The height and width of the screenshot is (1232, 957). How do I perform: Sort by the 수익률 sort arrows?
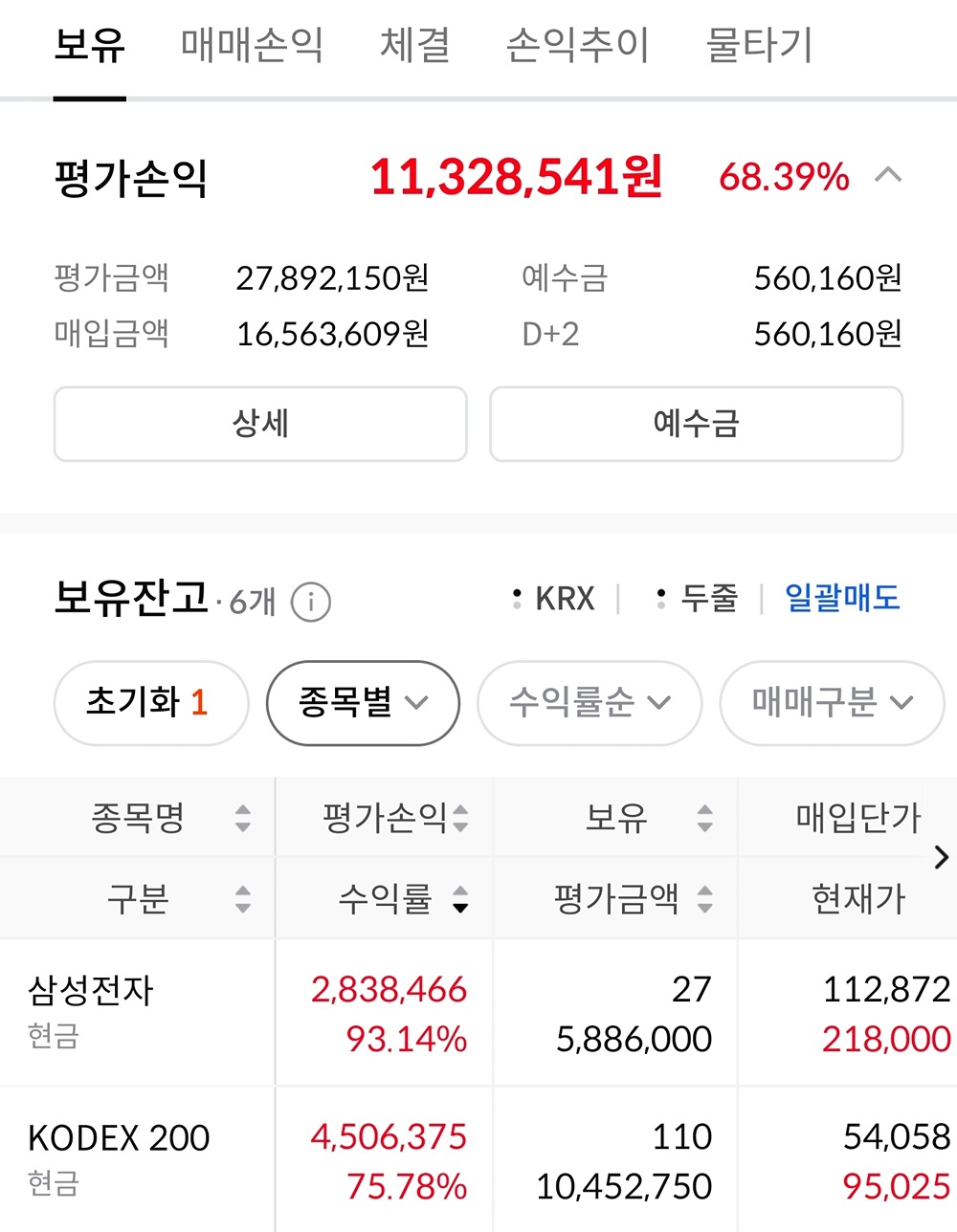(x=461, y=899)
